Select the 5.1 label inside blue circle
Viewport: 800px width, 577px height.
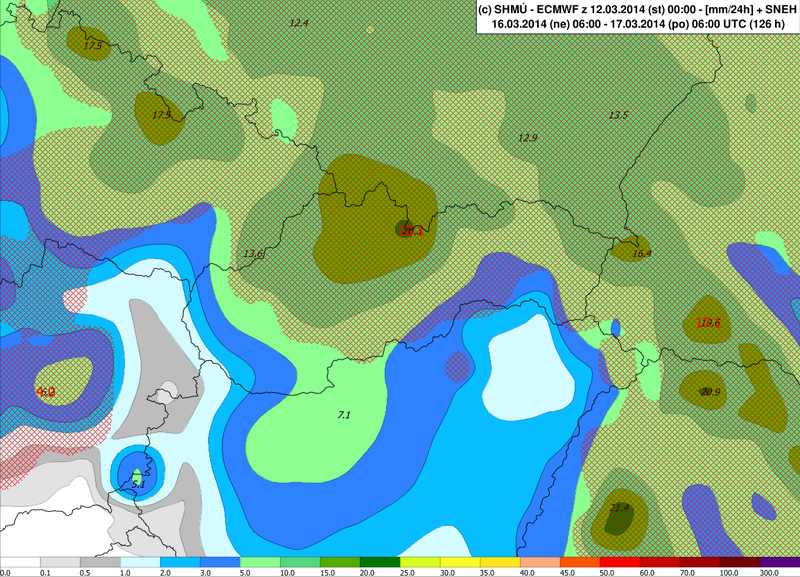click(x=139, y=484)
